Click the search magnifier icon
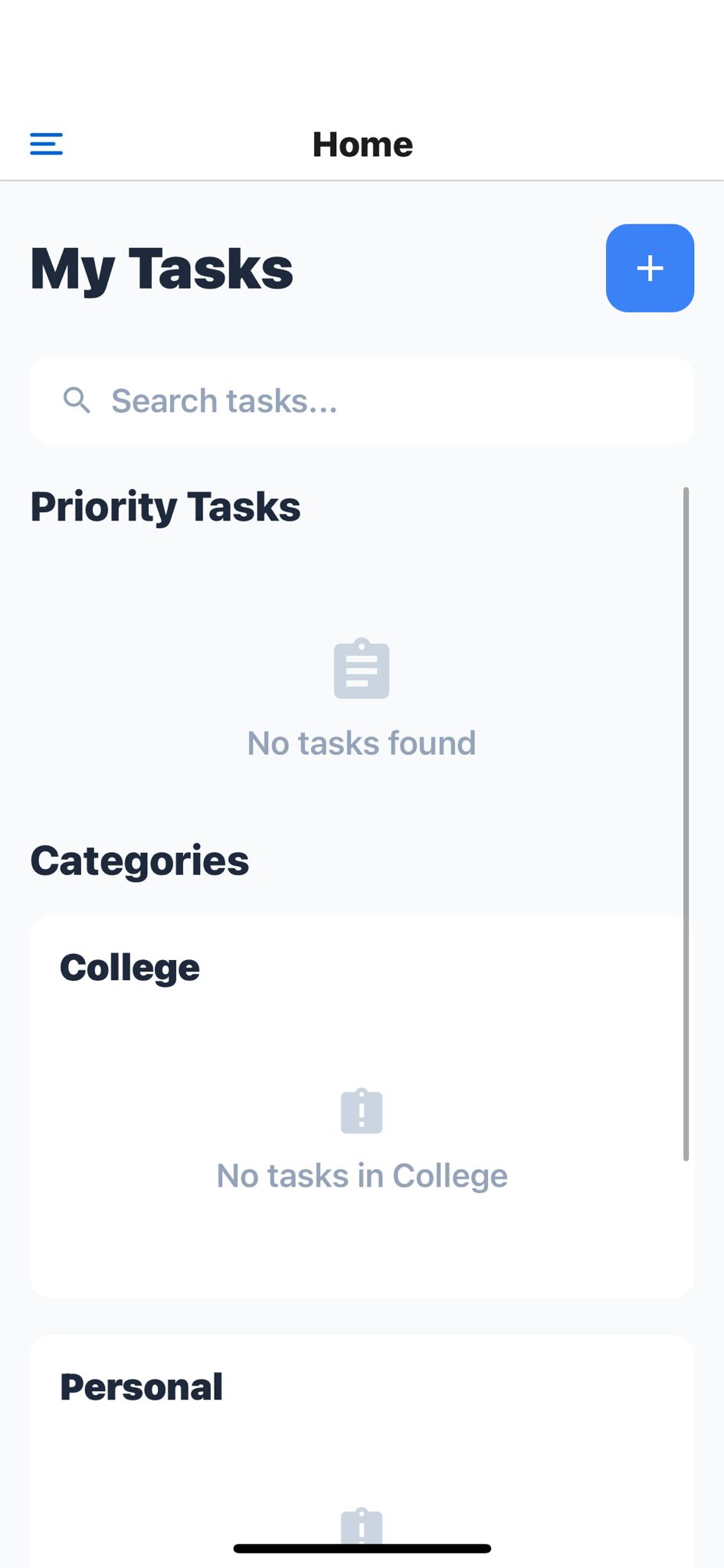The width and height of the screenshot is (724, 1568). [77, 400]
